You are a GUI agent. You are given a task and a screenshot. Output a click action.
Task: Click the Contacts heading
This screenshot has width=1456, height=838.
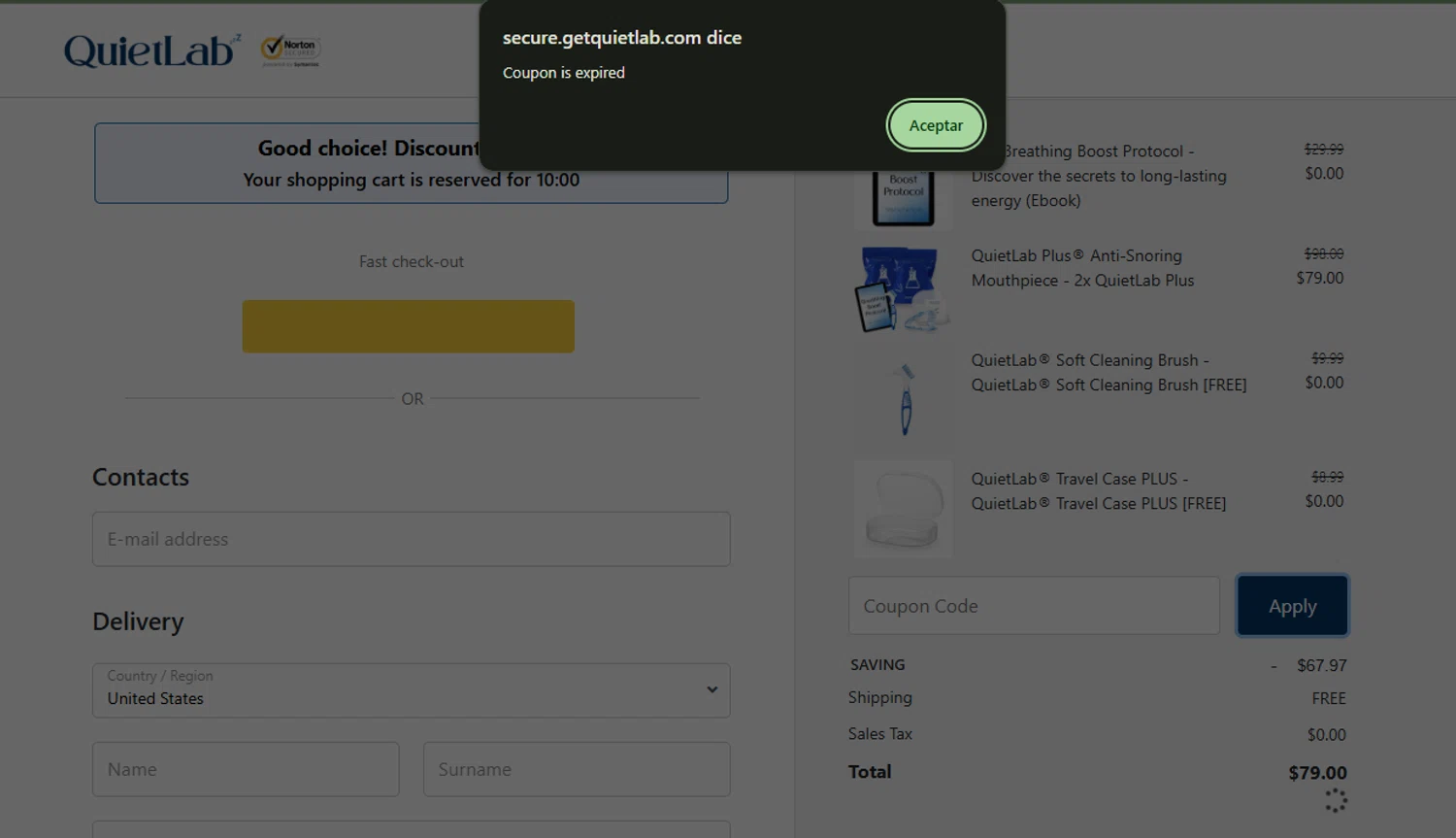[141, 477]
